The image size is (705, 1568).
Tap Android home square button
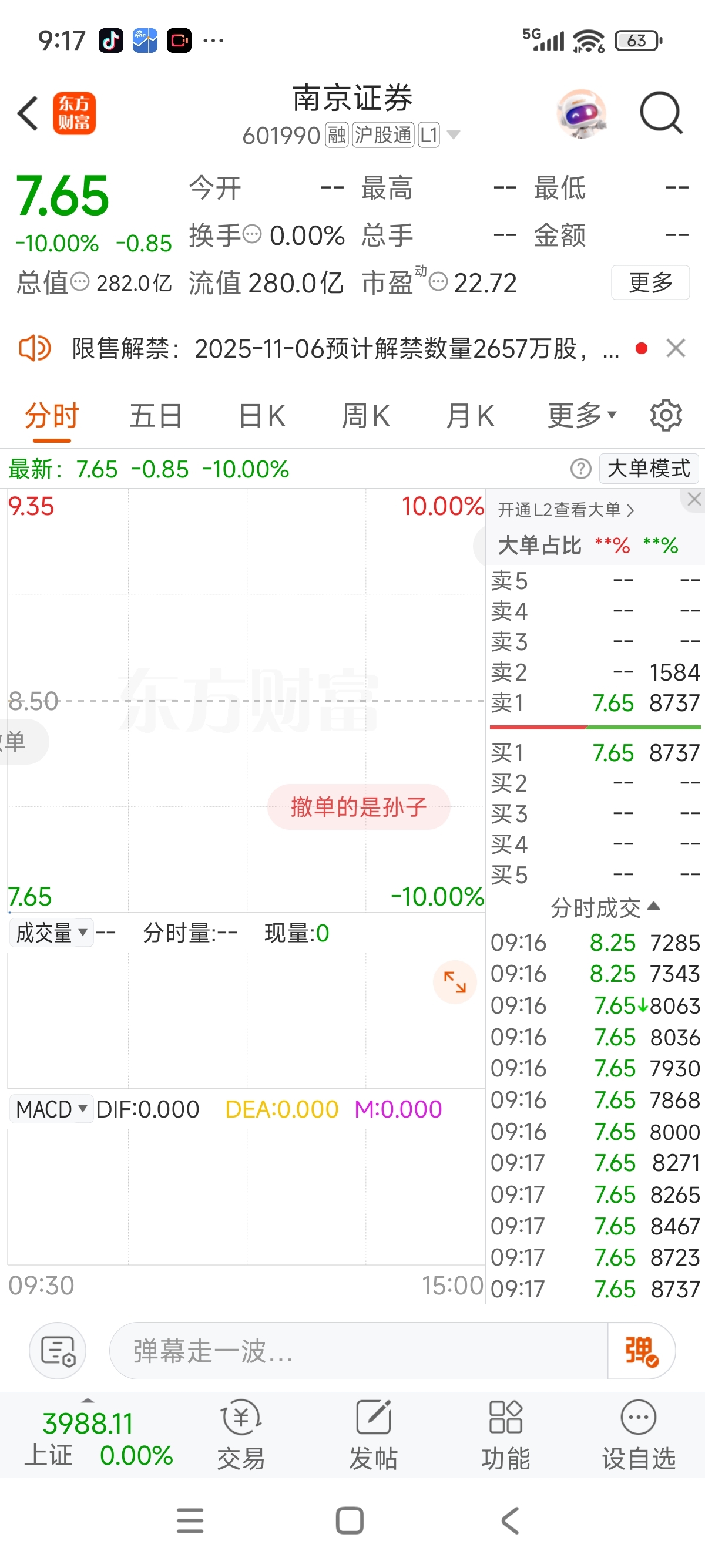pyautogui.click(x=350, y=1520)
